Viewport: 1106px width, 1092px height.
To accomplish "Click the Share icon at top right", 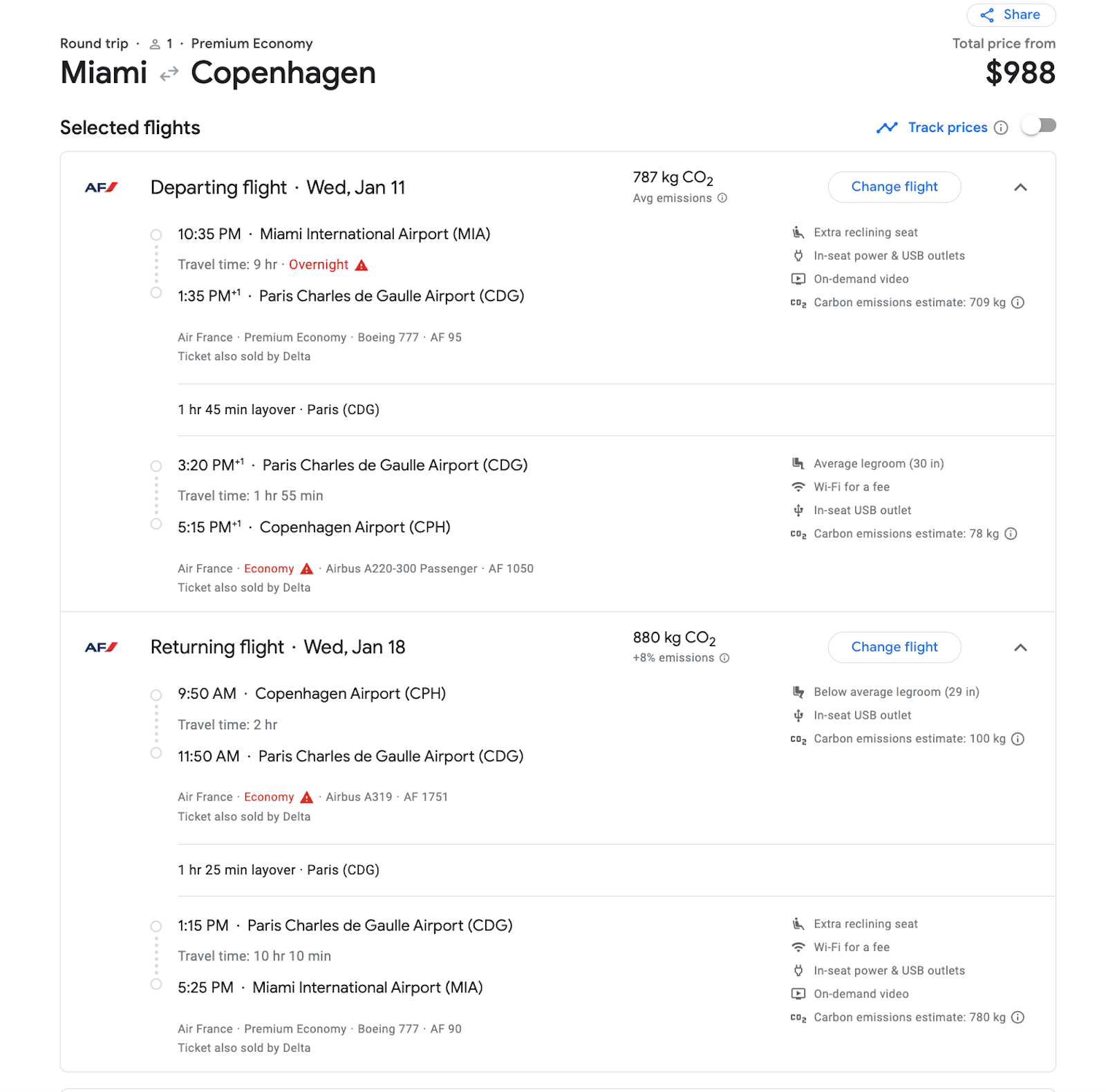I will 988,15.
